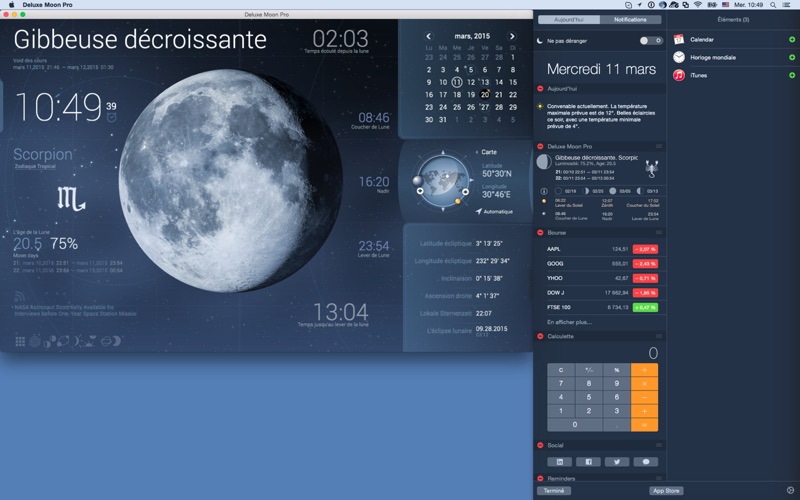Open notification center settings gear
The image size is (800, 500).
pos(790,490)
